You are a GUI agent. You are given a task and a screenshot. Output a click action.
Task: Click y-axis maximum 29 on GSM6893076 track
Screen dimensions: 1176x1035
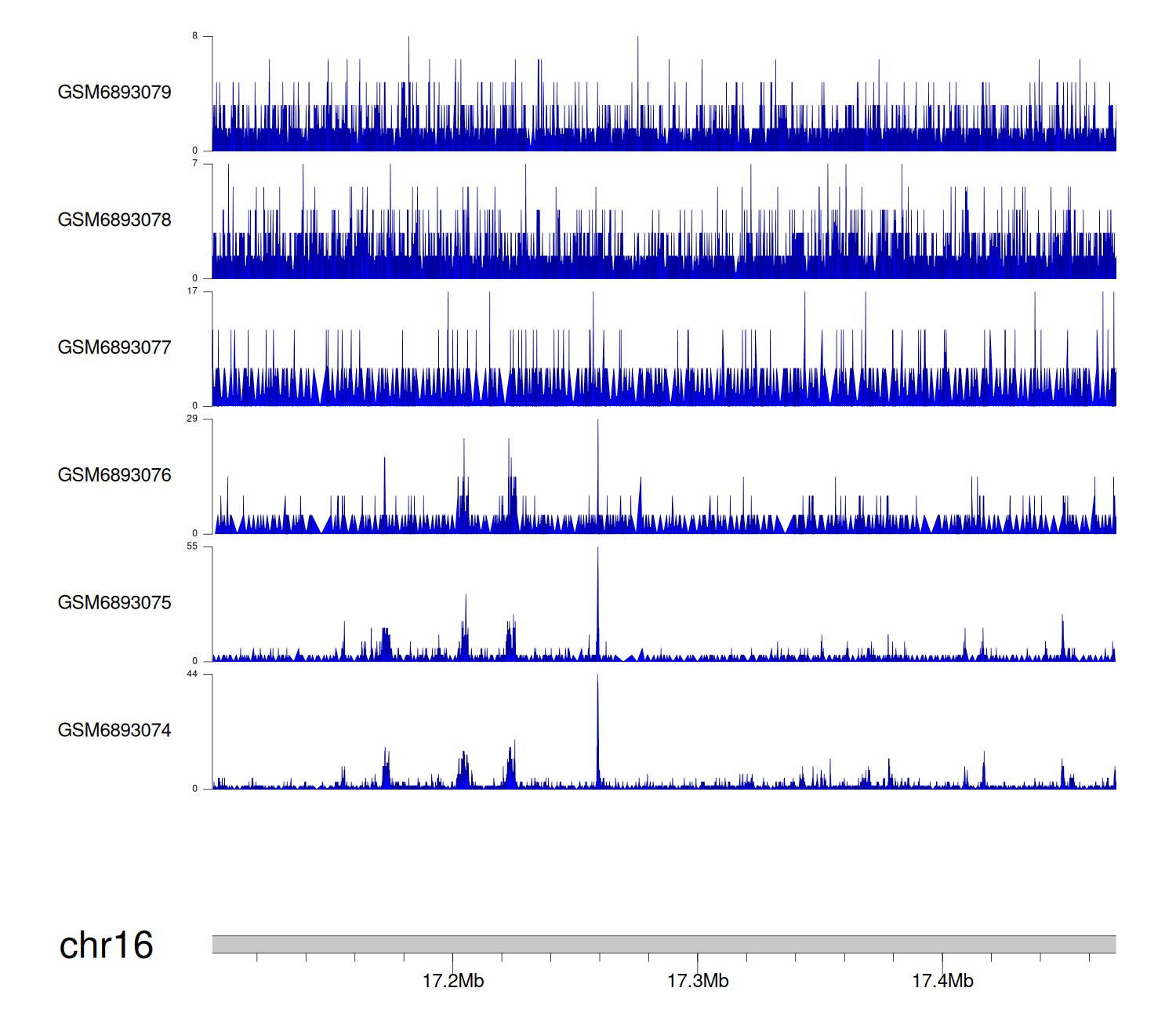pos(193,419)
